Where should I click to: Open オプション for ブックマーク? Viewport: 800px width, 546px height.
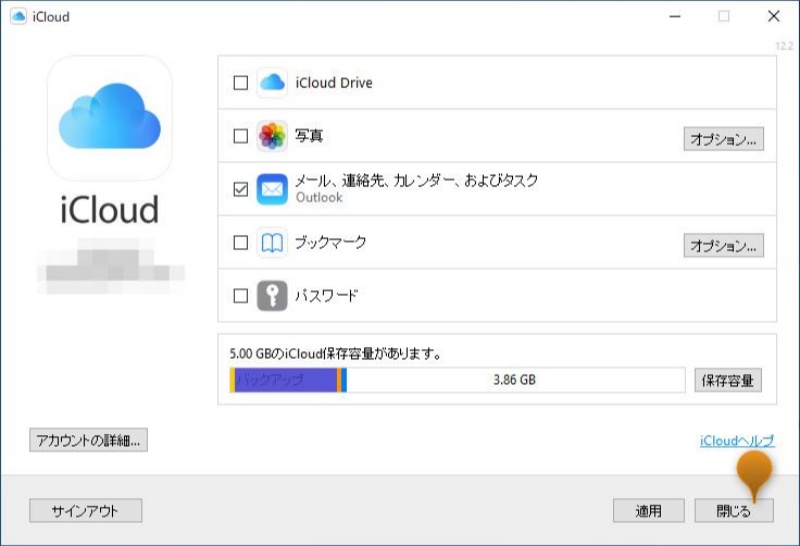723,245
